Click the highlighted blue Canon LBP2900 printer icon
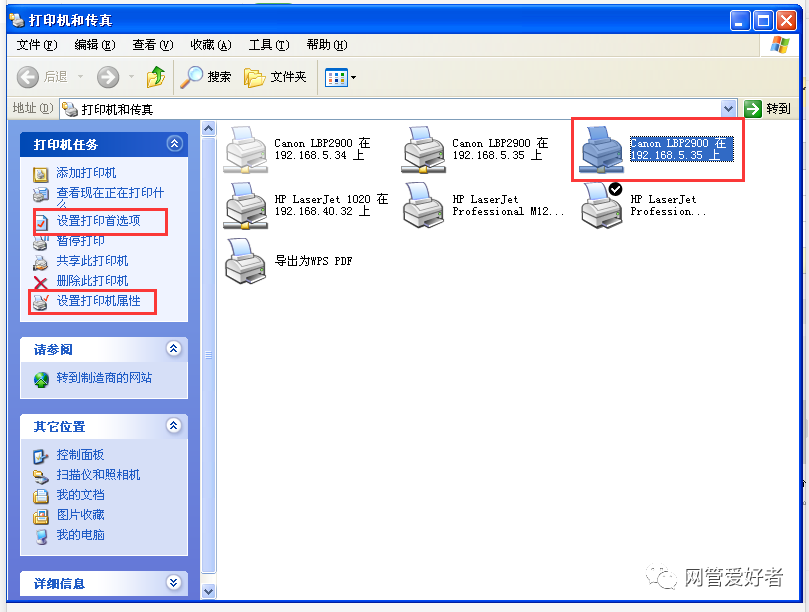 pos(601,150)
